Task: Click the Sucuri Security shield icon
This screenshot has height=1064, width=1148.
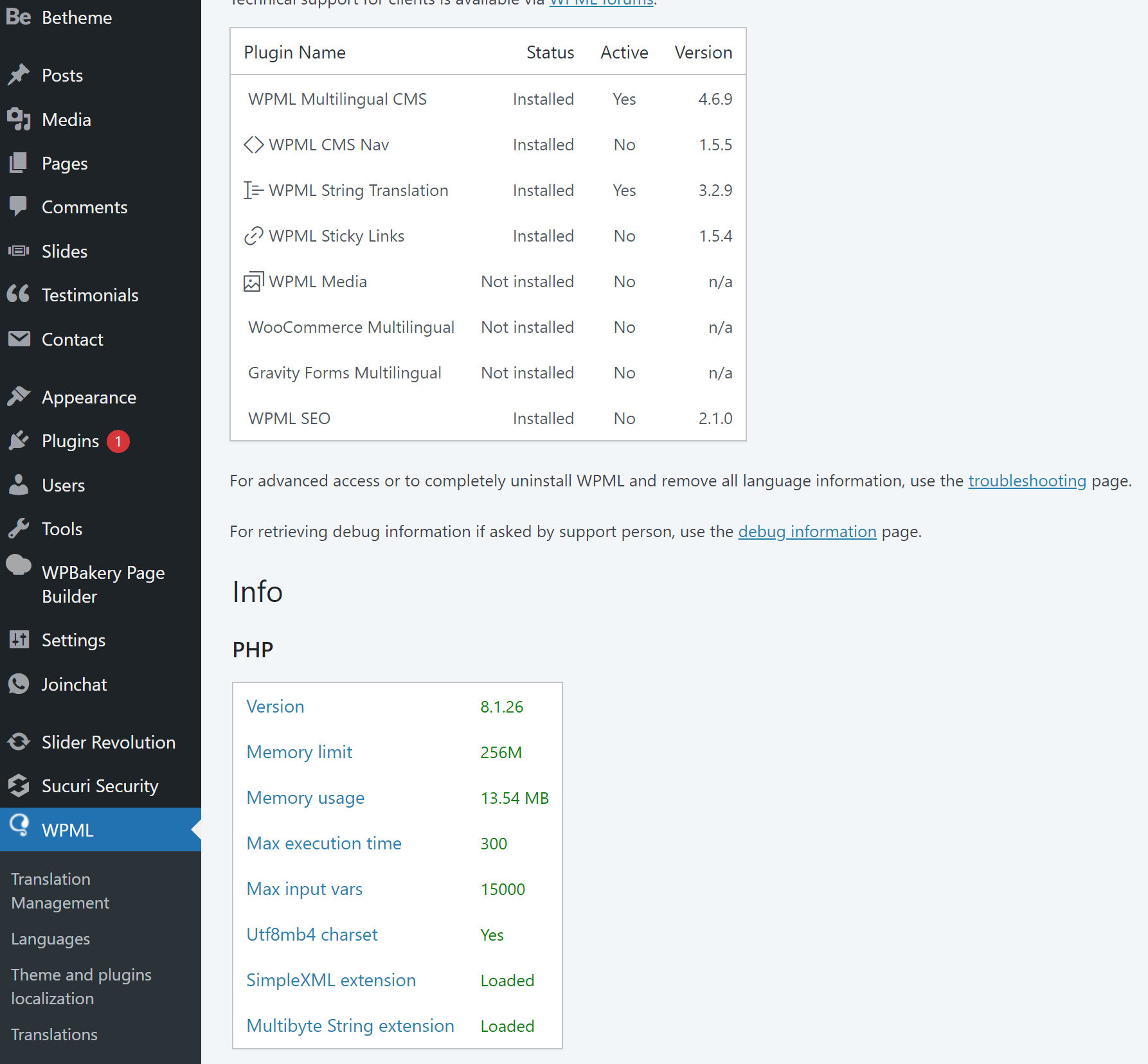Action: [19, 785]
